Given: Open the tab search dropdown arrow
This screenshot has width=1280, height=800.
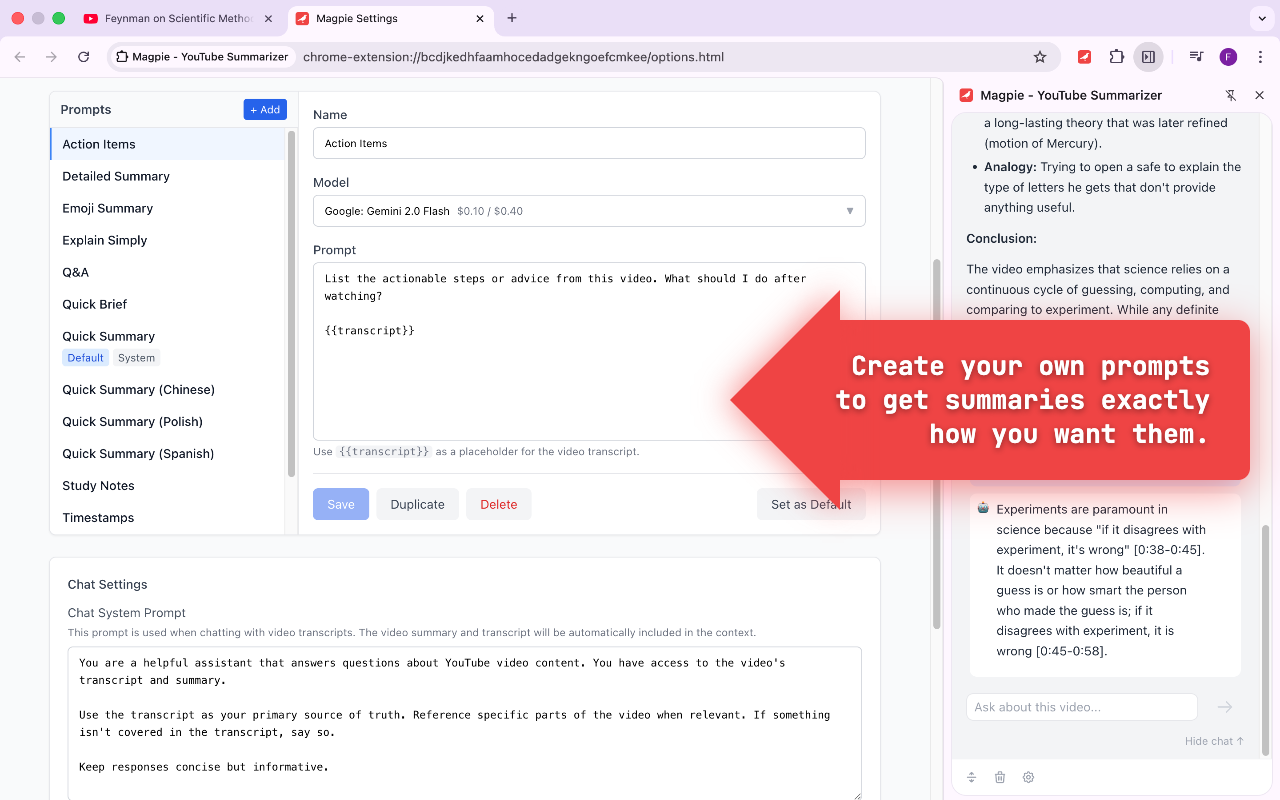Looking at the screenshot, I should pyautogui.click(x=1260, y=18).
